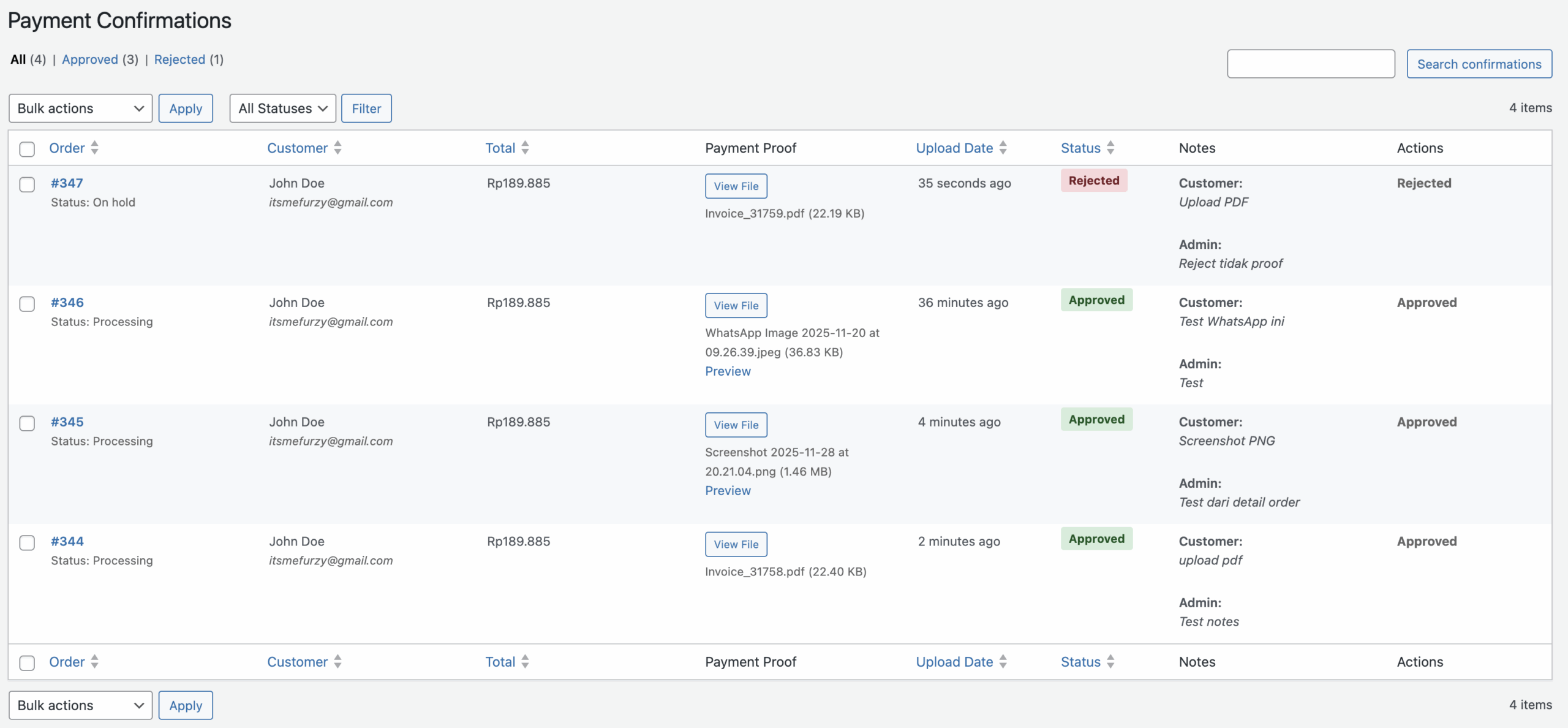Click footer Order column sort arrows

(x=94, y=662)
